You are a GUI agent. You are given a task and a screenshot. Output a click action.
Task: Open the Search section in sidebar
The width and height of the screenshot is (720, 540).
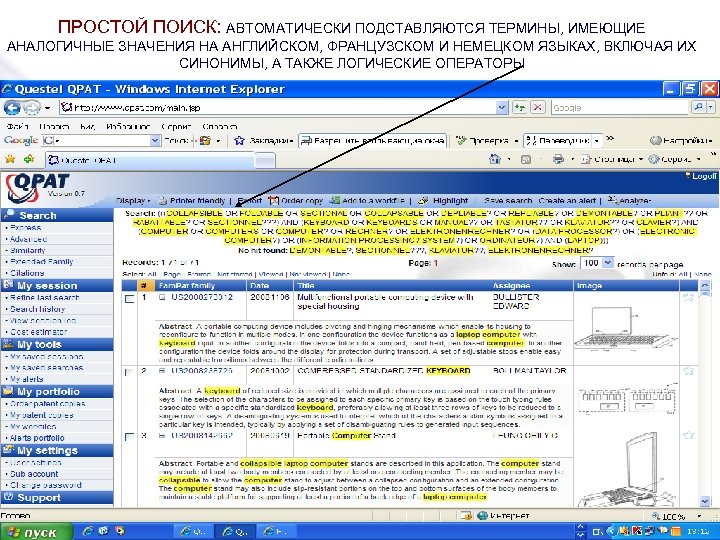point(57,215)
